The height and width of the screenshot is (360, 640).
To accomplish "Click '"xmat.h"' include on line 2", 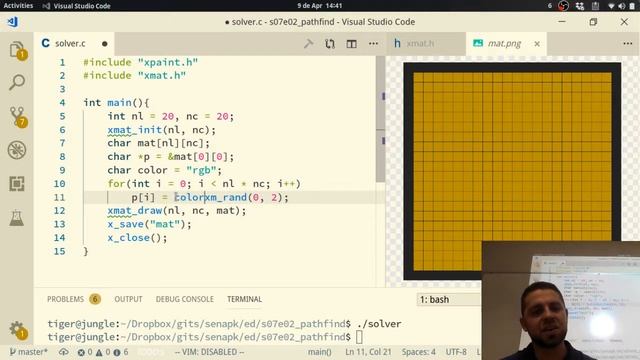I will pyautogui.click(x=162, y=76).
